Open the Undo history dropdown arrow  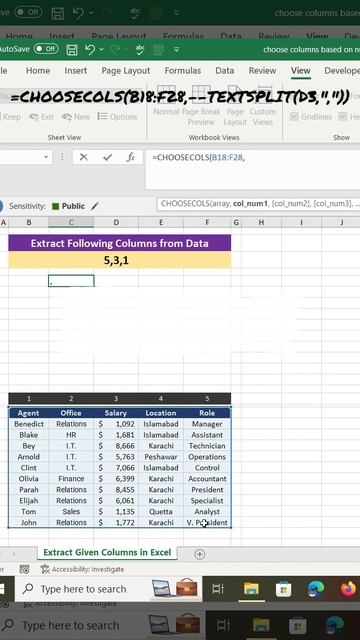pyautogui.click(x=101, y=50)
